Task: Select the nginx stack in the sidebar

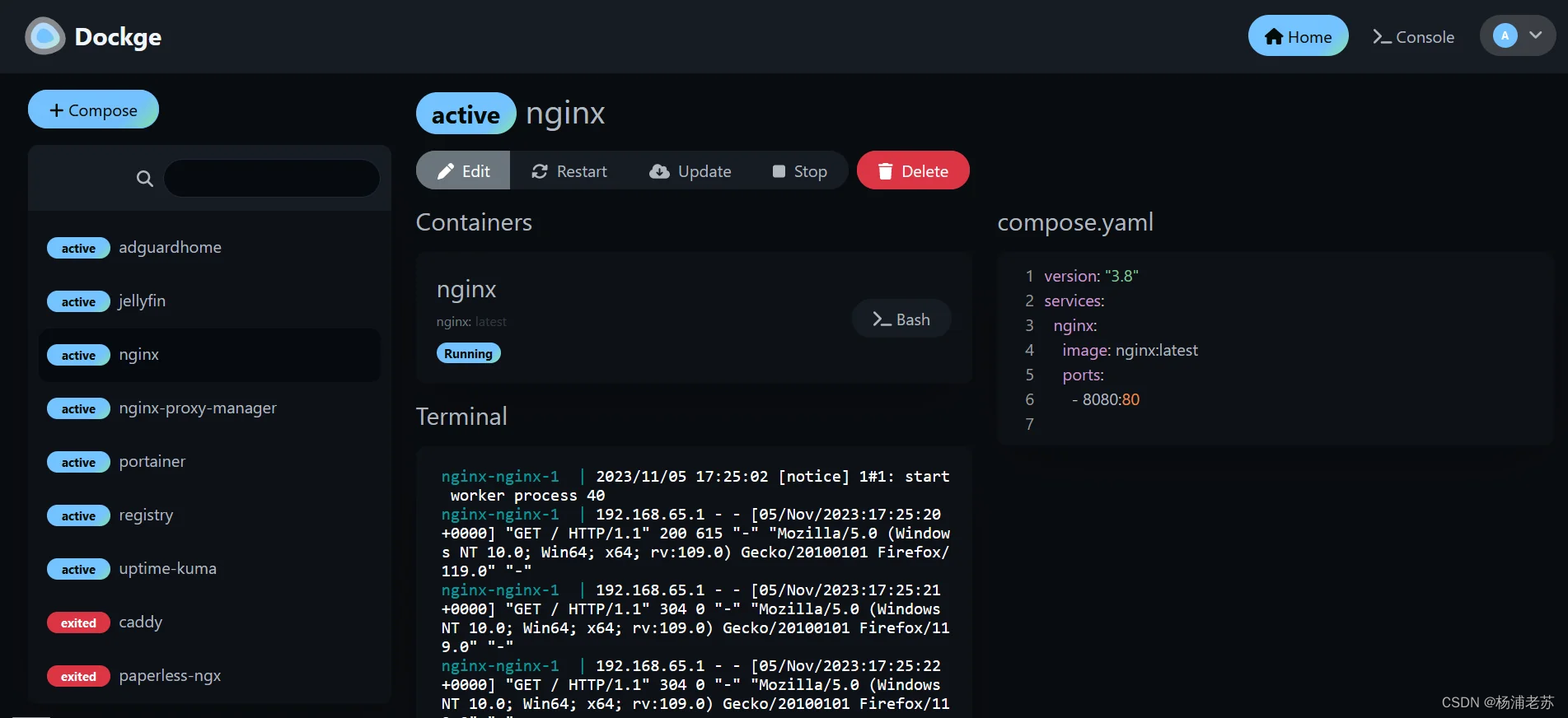Action: tap(209, 355)
